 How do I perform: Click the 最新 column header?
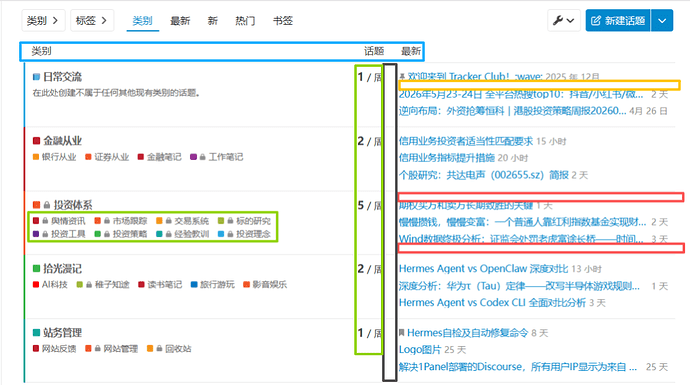click(x=411, y=51)
